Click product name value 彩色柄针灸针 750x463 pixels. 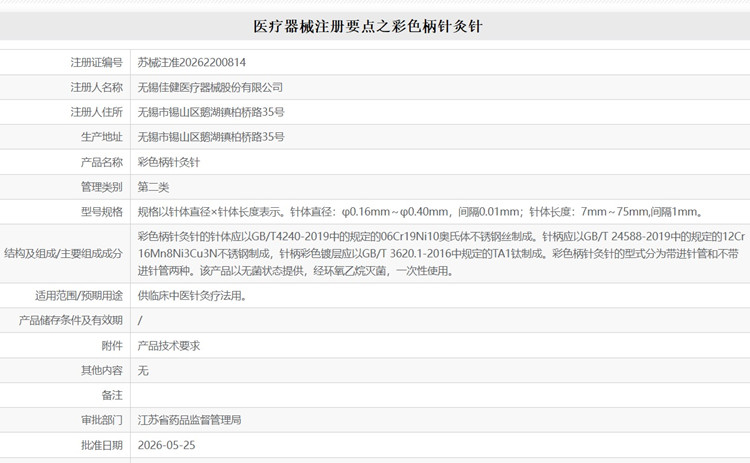[169, 162]
